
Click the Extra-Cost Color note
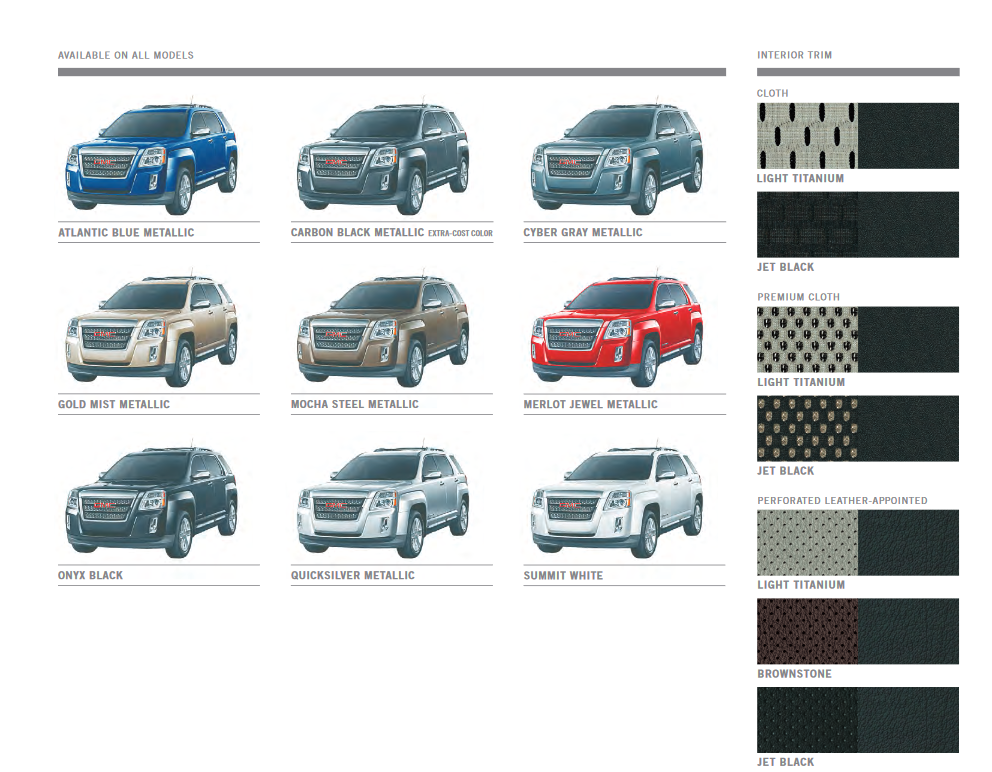click(461, 233)
